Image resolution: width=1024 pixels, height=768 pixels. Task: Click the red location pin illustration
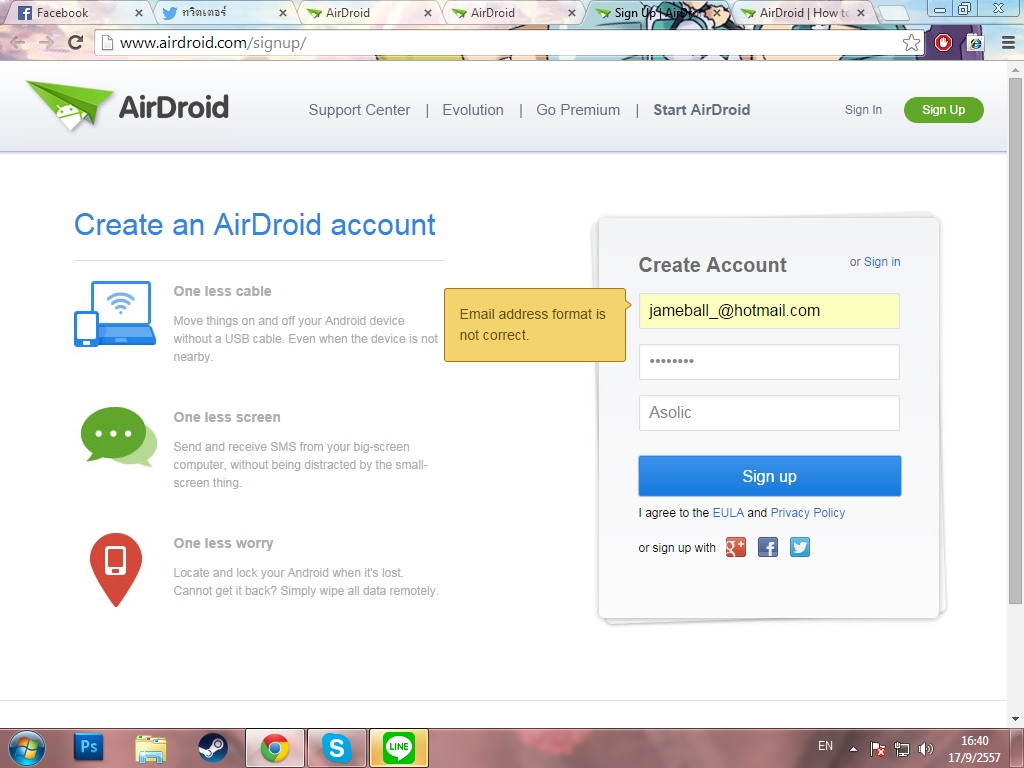point(116,570)
